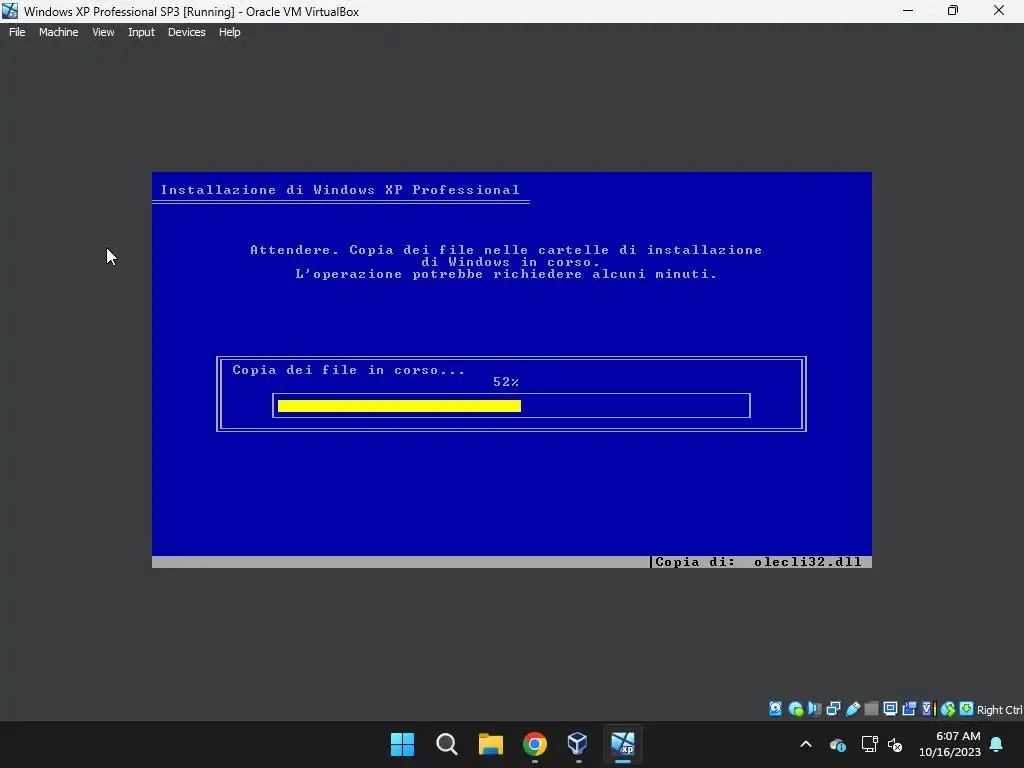Click the shared folders indicator icon
The height and width of the screenshot is (768, 1024).
pyautogui.click(x=871, y=709)
